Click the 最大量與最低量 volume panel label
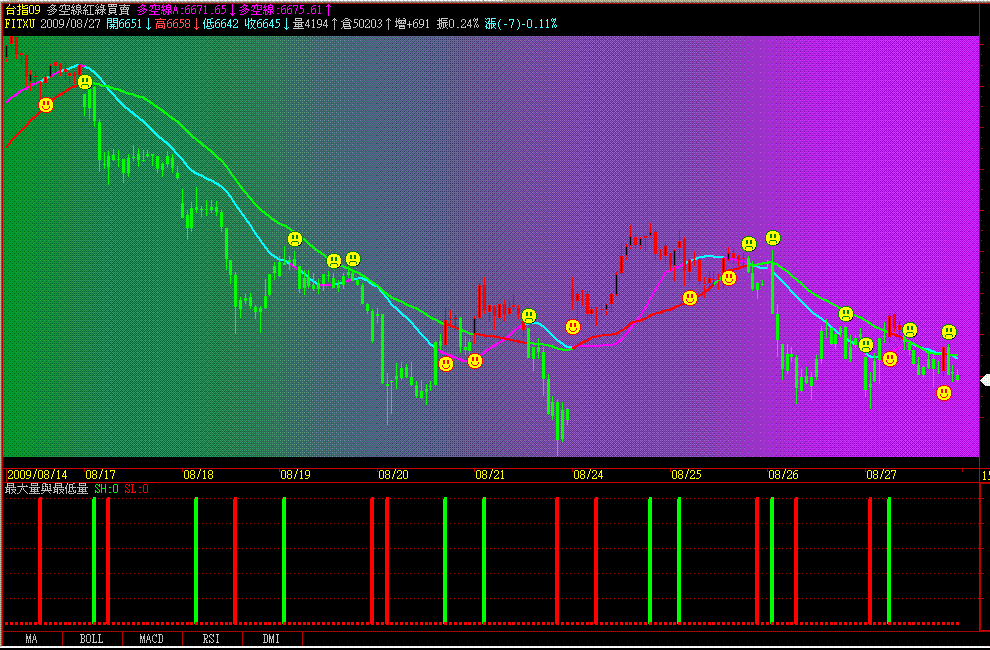The width and height of the screenshot is (990, 650). tap(47, 489)
